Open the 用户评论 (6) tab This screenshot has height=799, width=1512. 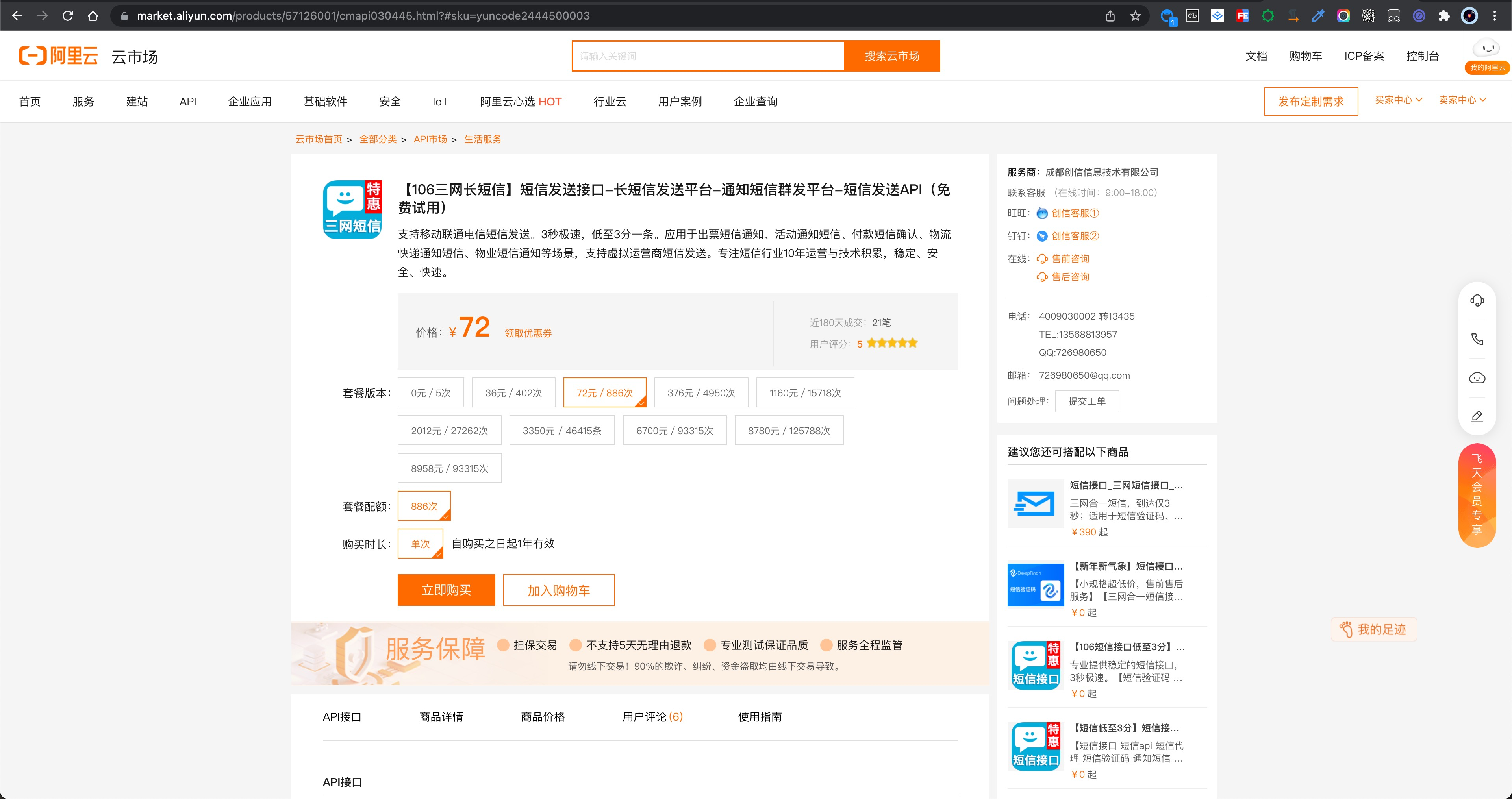click(652, 716)
